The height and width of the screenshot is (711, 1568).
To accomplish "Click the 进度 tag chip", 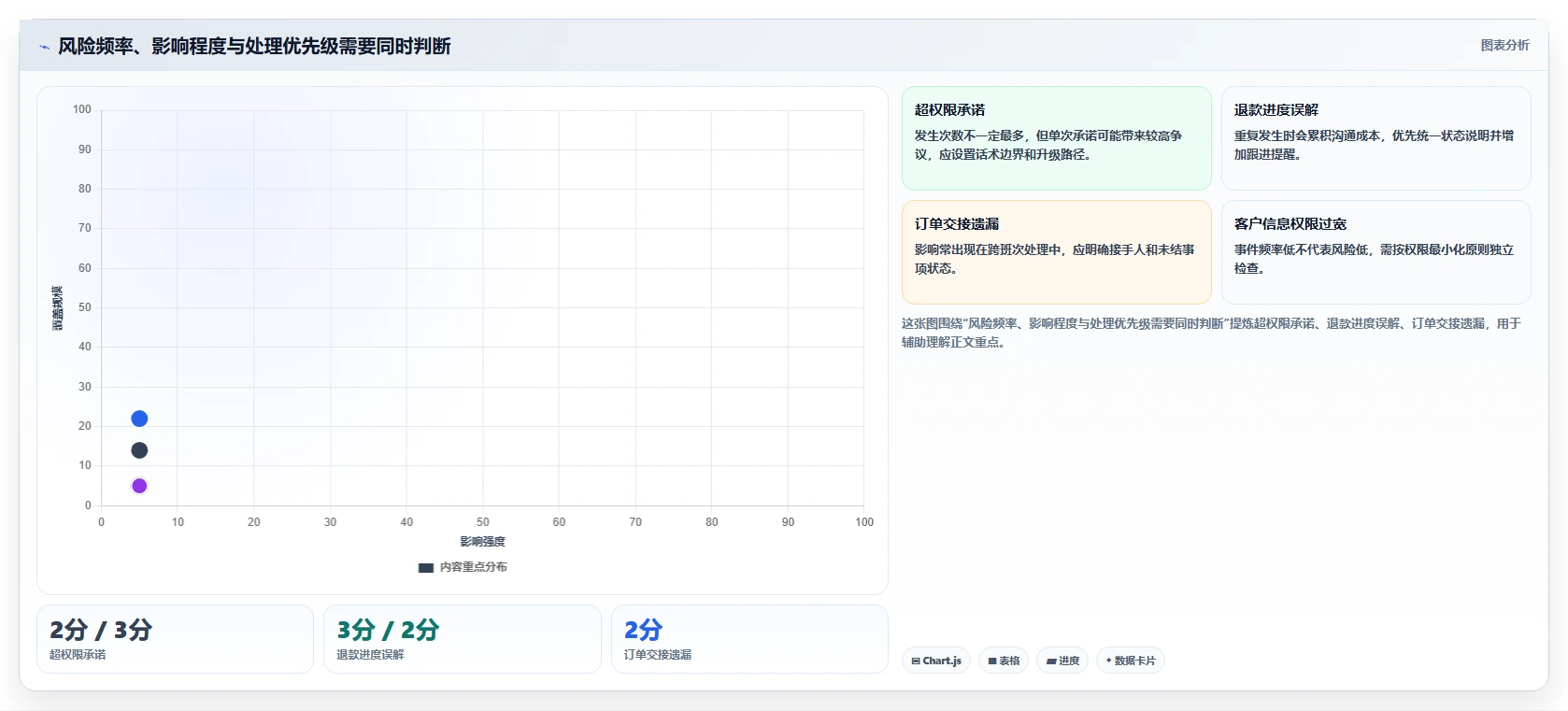I will (1062, 661).
